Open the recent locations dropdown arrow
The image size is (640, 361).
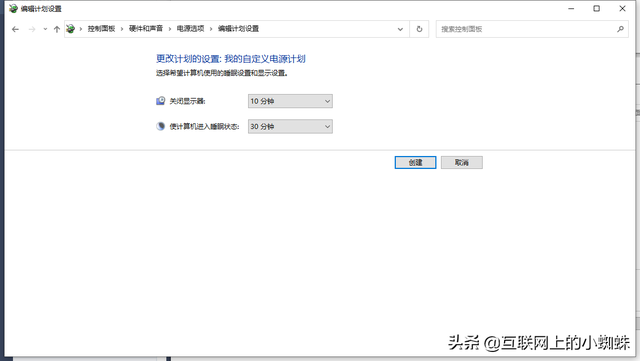coord(45,29)
